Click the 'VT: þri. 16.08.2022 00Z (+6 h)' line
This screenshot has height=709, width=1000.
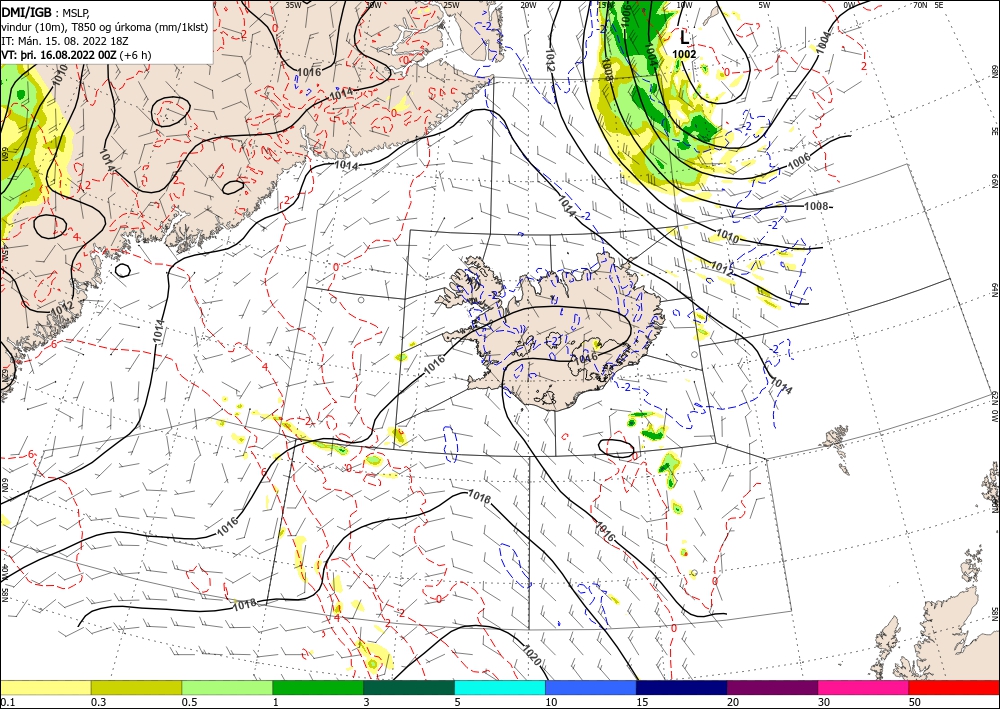pos(77,55)
